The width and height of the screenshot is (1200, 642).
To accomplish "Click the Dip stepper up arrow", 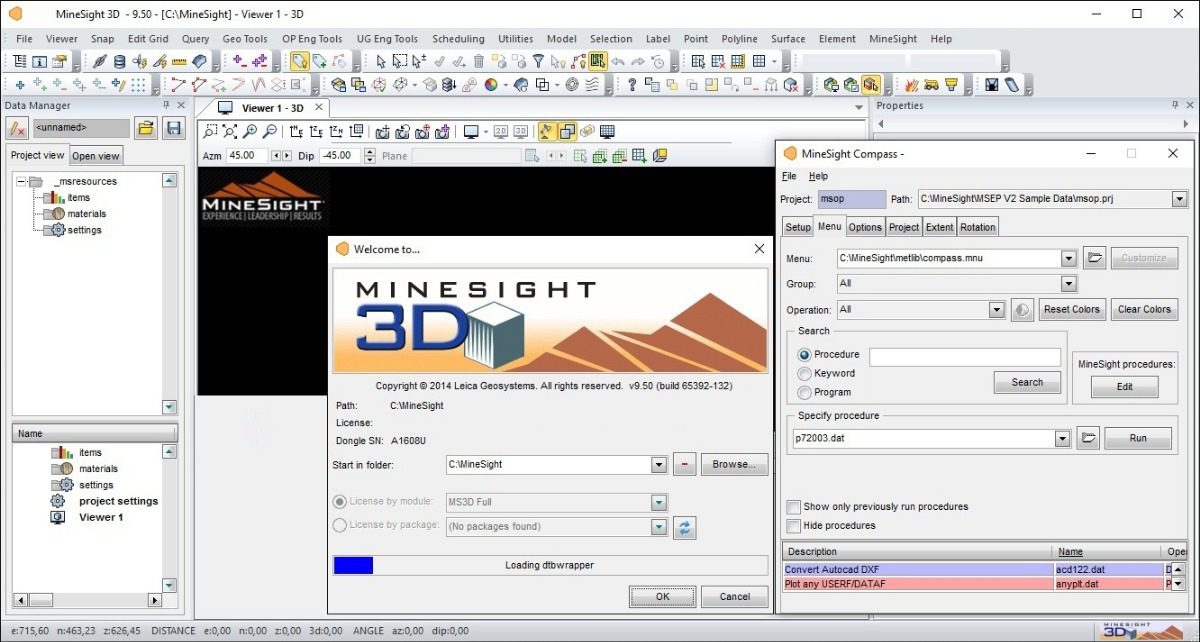I will point(370,152).
